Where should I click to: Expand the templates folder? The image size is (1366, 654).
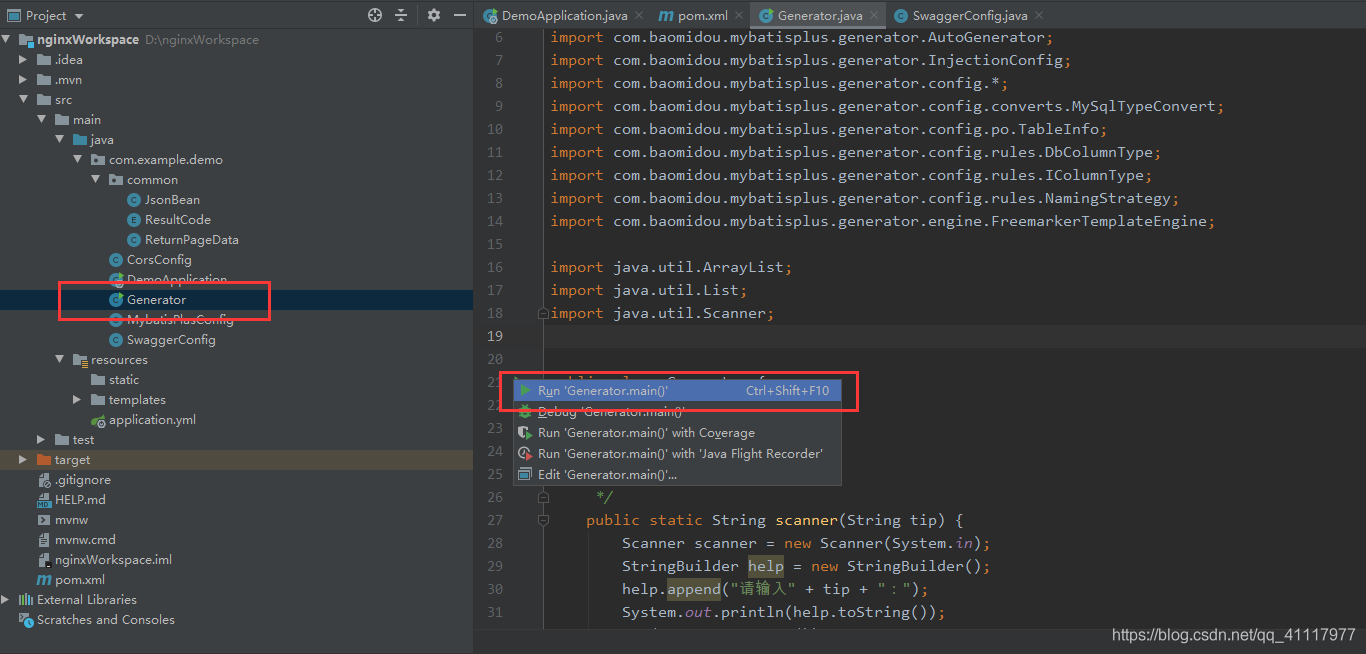coord(78,400)
